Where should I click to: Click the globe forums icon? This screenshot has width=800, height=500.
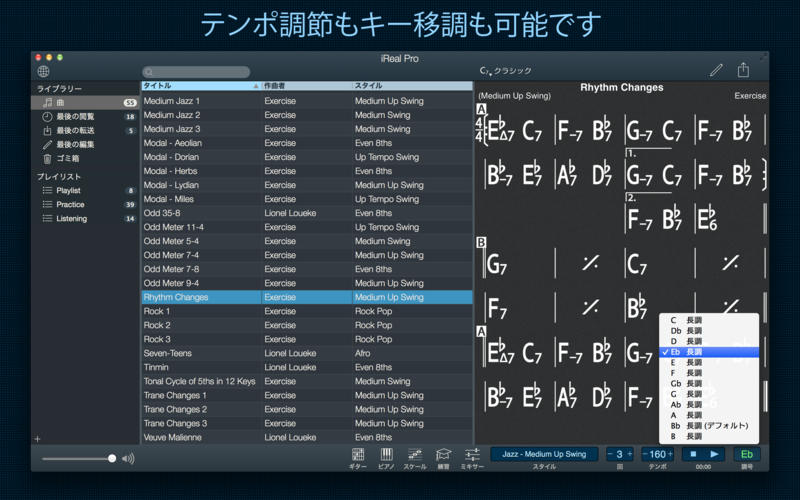tap(43, 71)
